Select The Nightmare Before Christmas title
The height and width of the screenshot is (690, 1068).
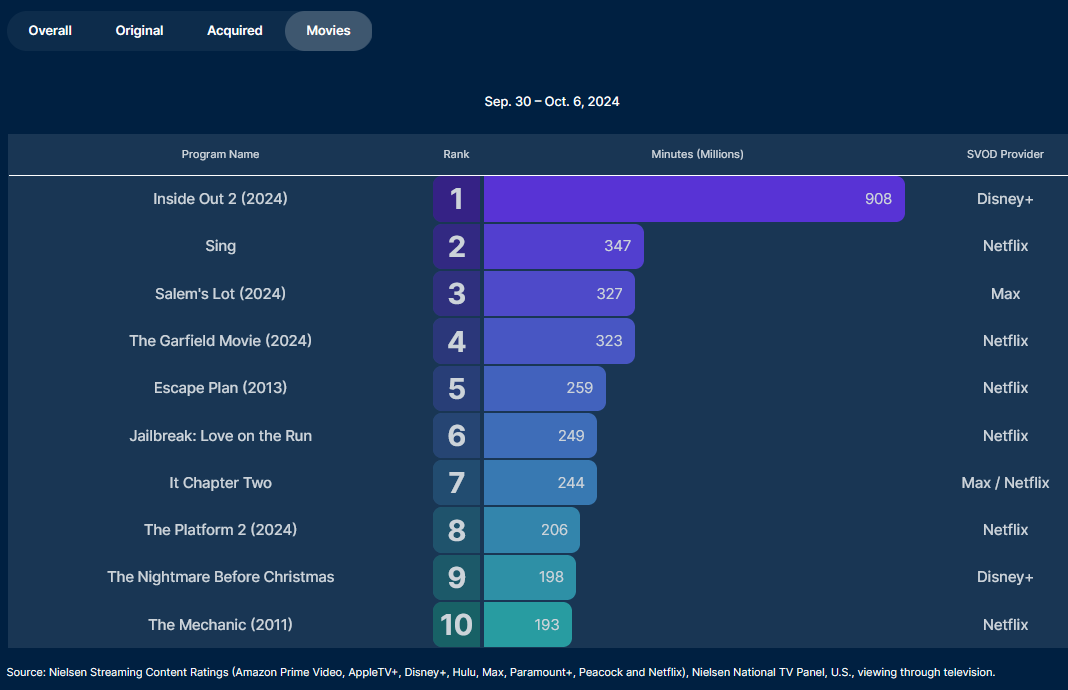220,577
